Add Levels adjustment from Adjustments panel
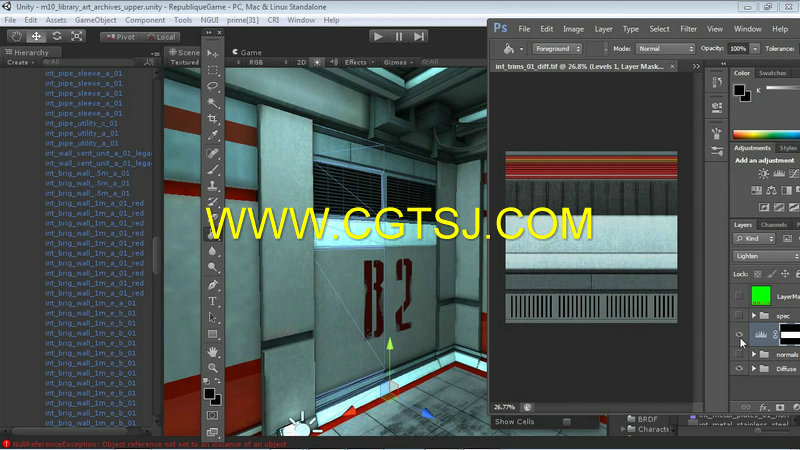 [779, 173]
